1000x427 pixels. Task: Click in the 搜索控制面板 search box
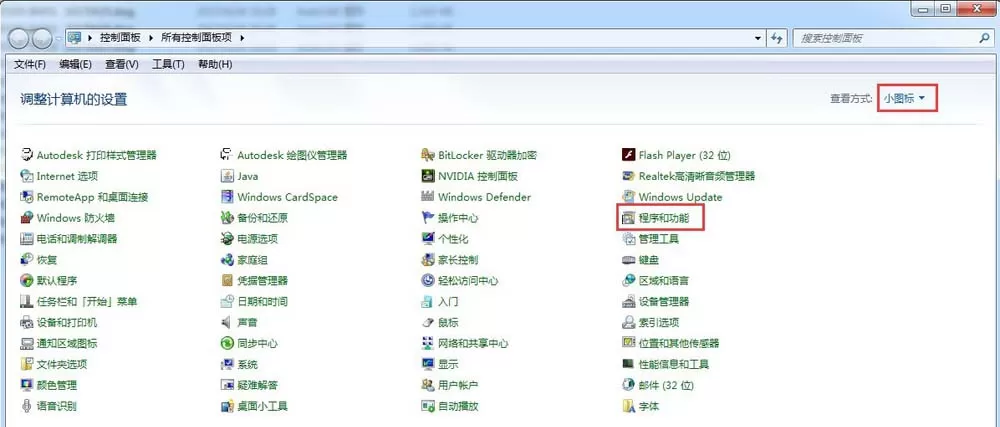pyautogui.click(x=883, y=38)
